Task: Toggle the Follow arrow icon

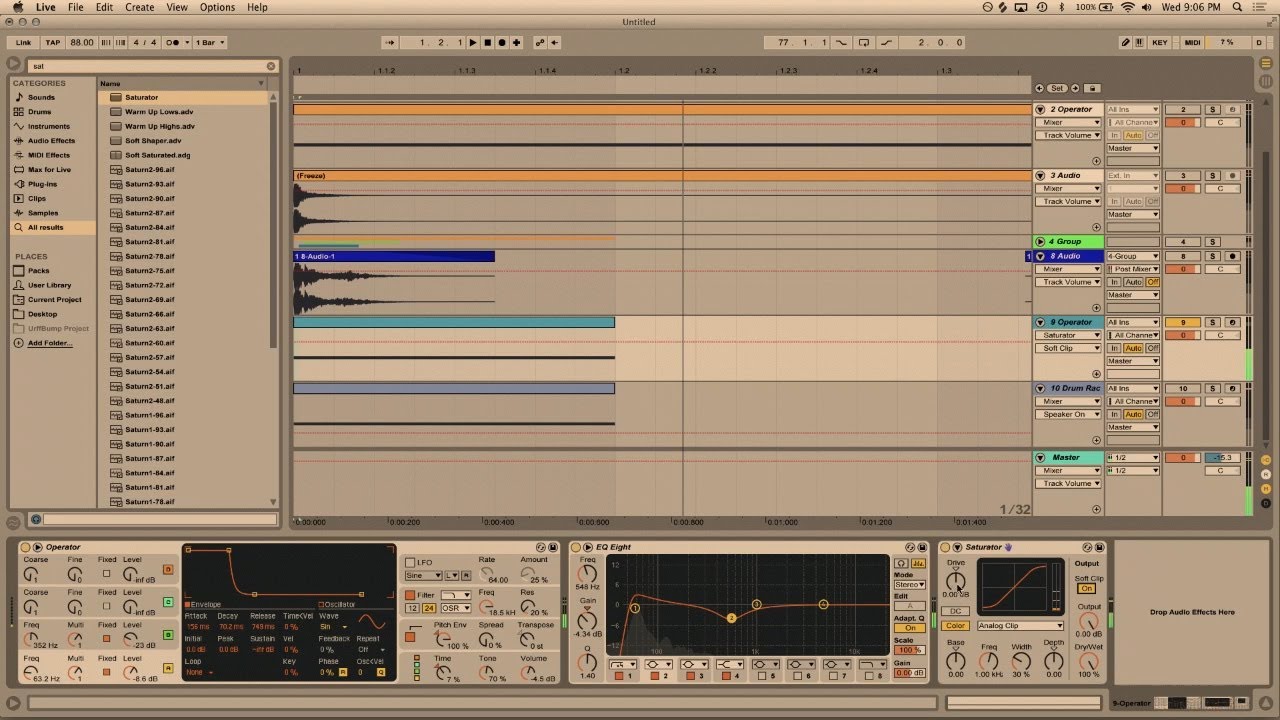Action: (x=390, y=42)
